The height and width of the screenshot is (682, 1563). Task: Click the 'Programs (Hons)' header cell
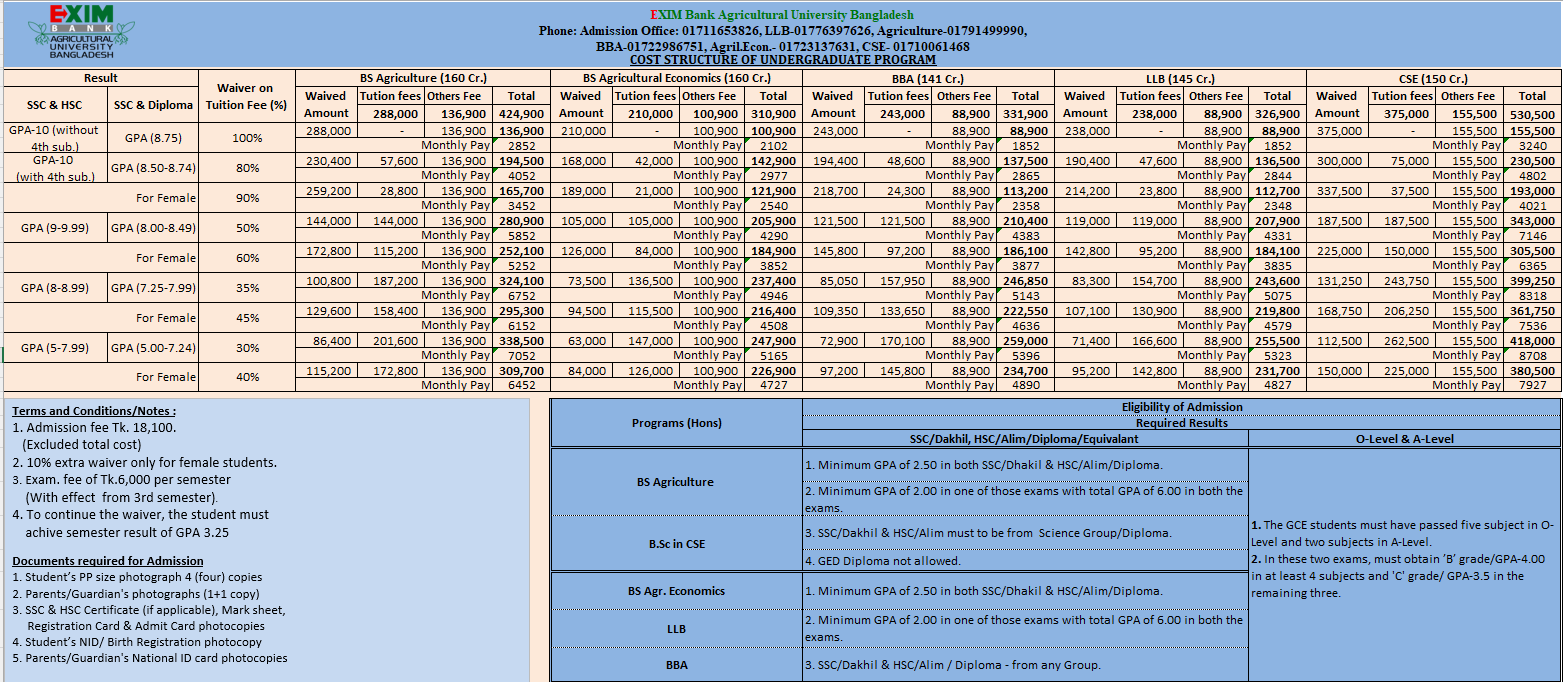(676, 423)
